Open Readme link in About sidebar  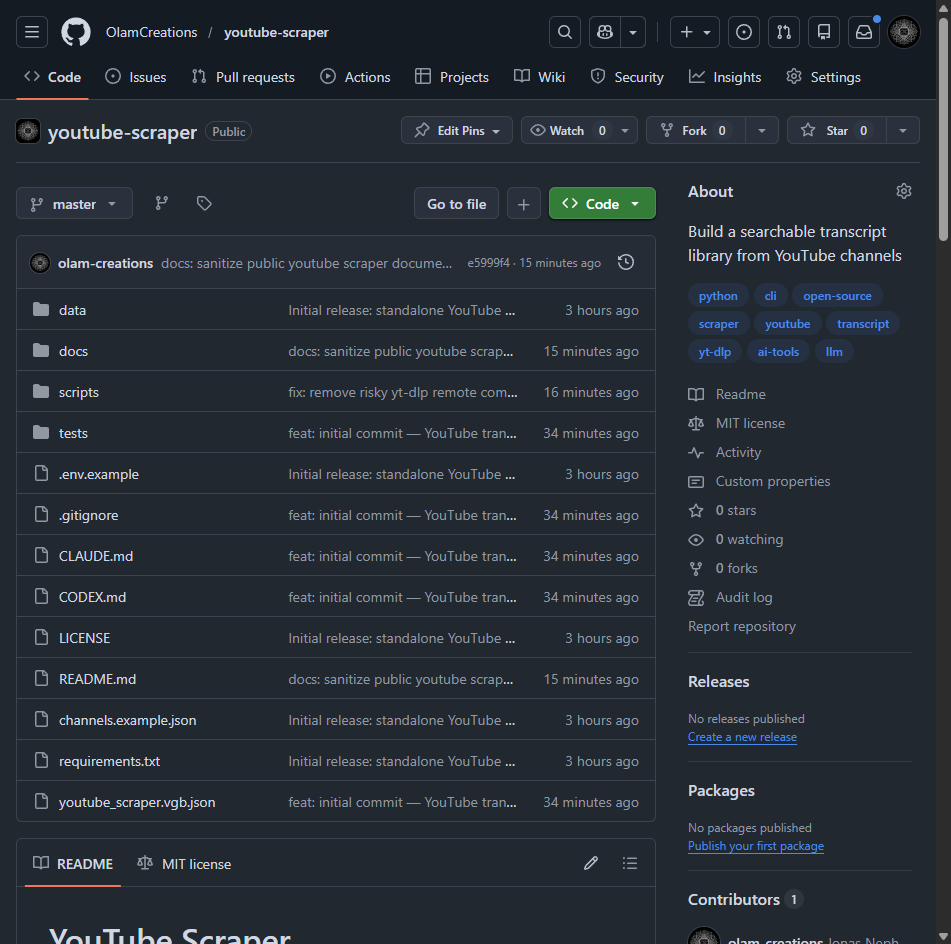(x=727, y=394)
